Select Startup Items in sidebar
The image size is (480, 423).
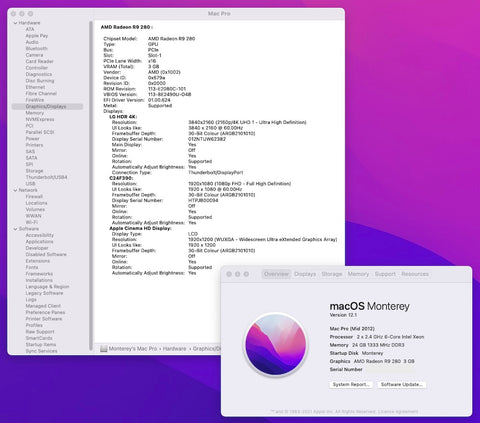tap(41, 345)
